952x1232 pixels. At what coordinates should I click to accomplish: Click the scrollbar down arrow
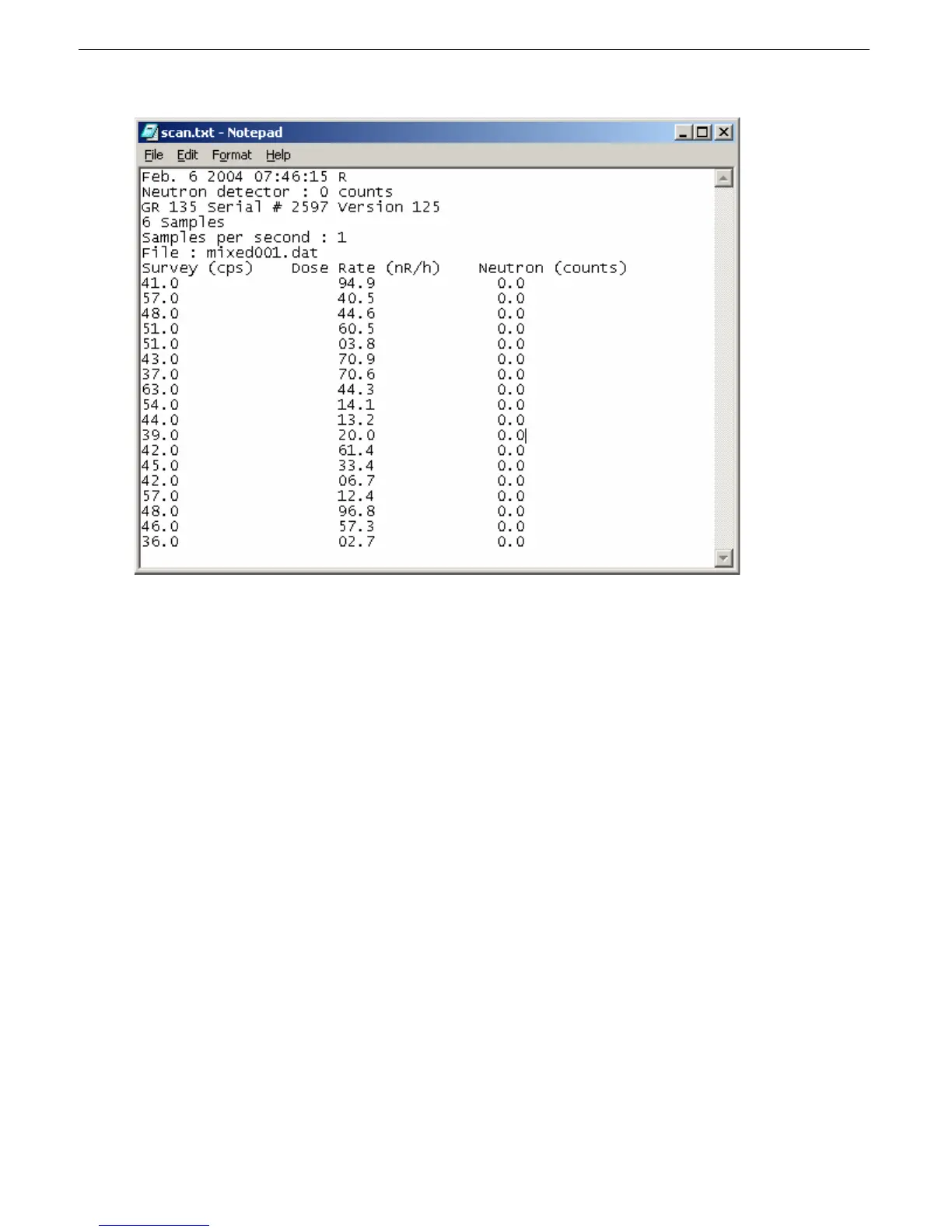pyautogui.click(x=723, y=558)
